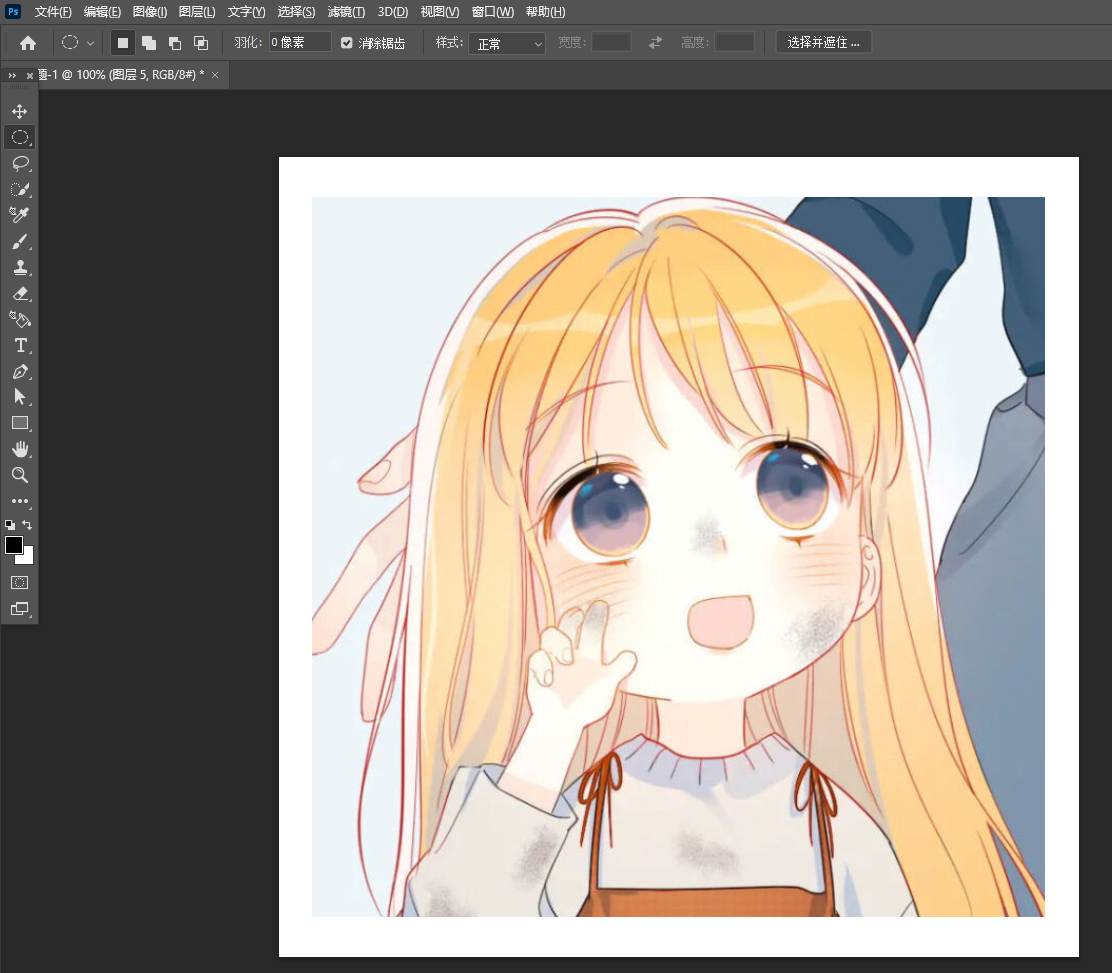Open the 图层(L) menu
The width and height of the screenshot is (1112, 973).
[x=196, y=12]
